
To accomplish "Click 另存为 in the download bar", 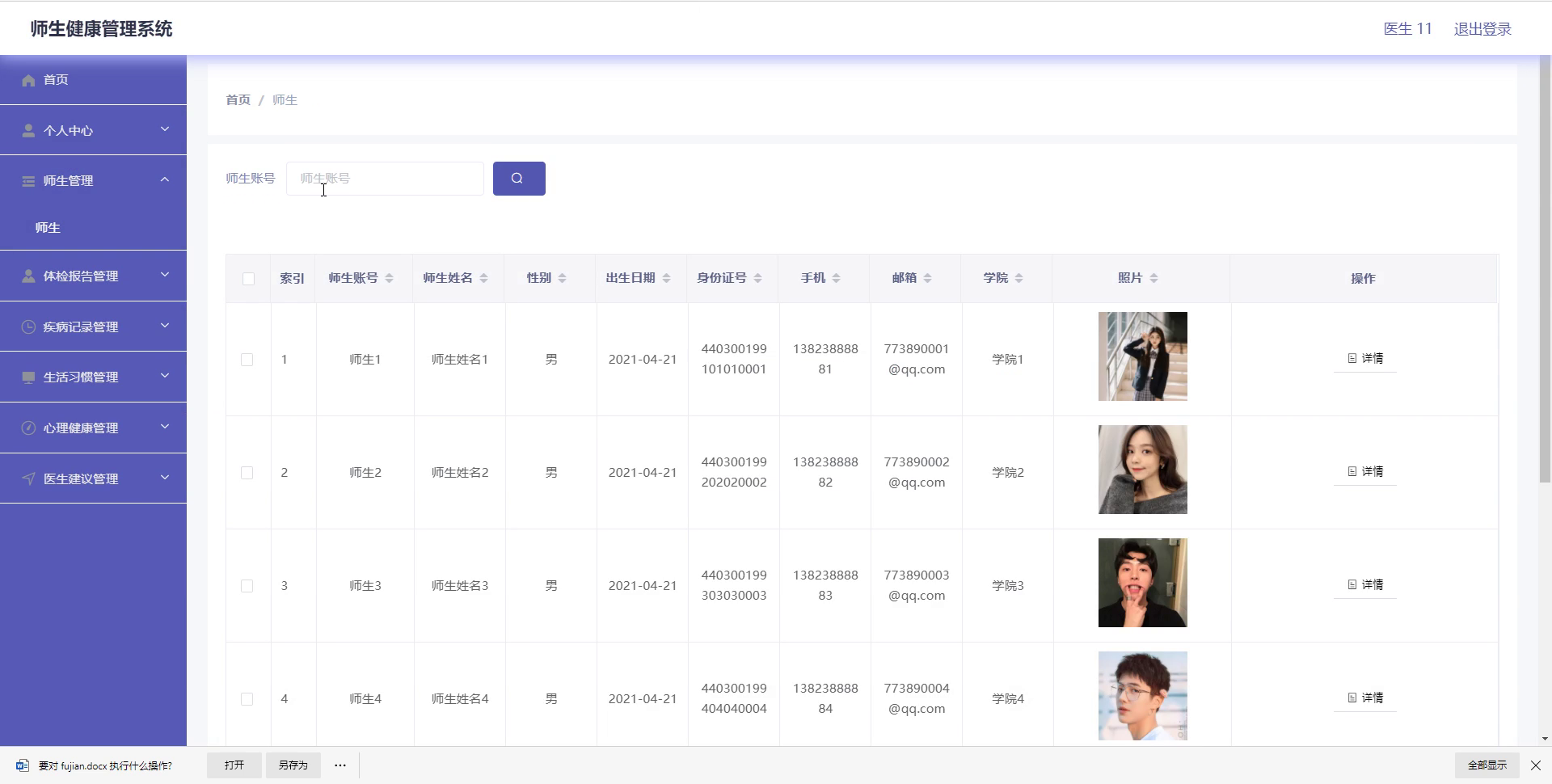I will (x=293, y=765).
